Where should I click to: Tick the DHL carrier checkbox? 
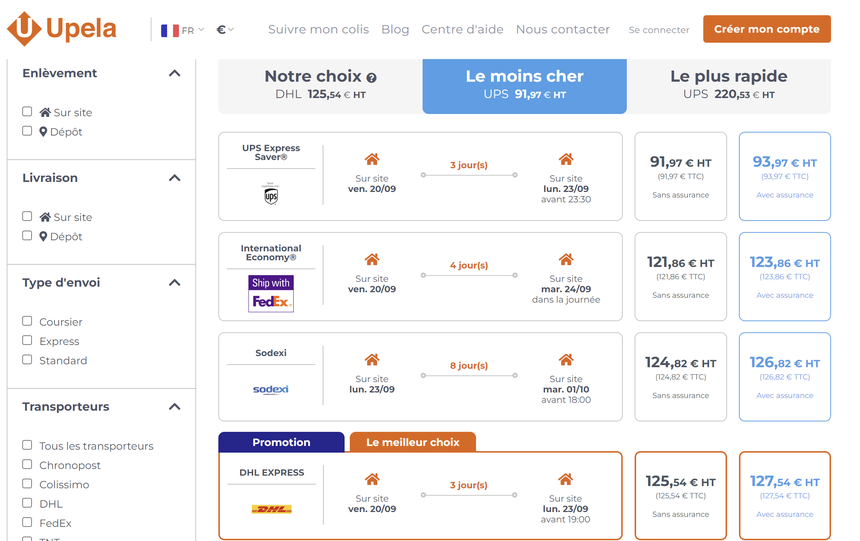pos(27,503)
